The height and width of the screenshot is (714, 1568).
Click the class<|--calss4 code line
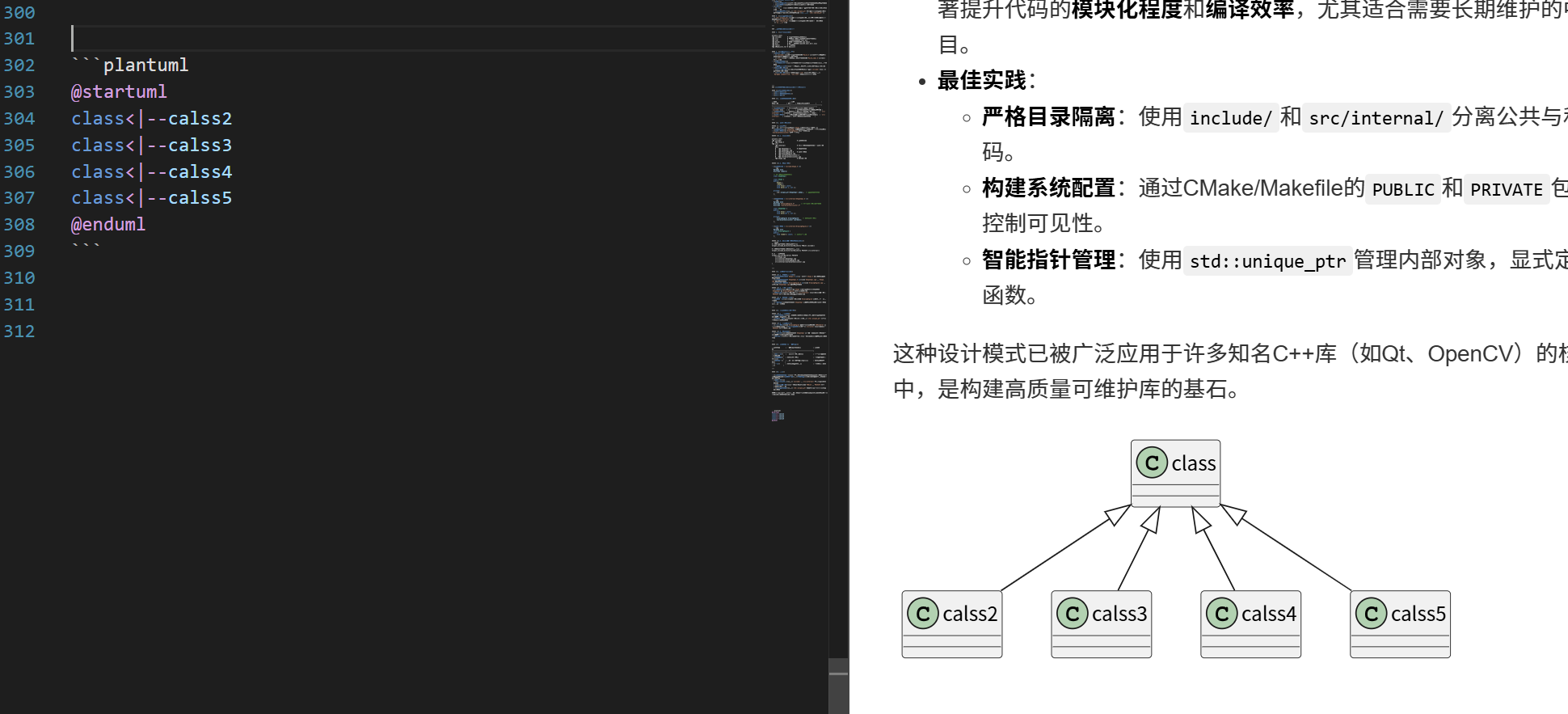click(x=151, y=171)
